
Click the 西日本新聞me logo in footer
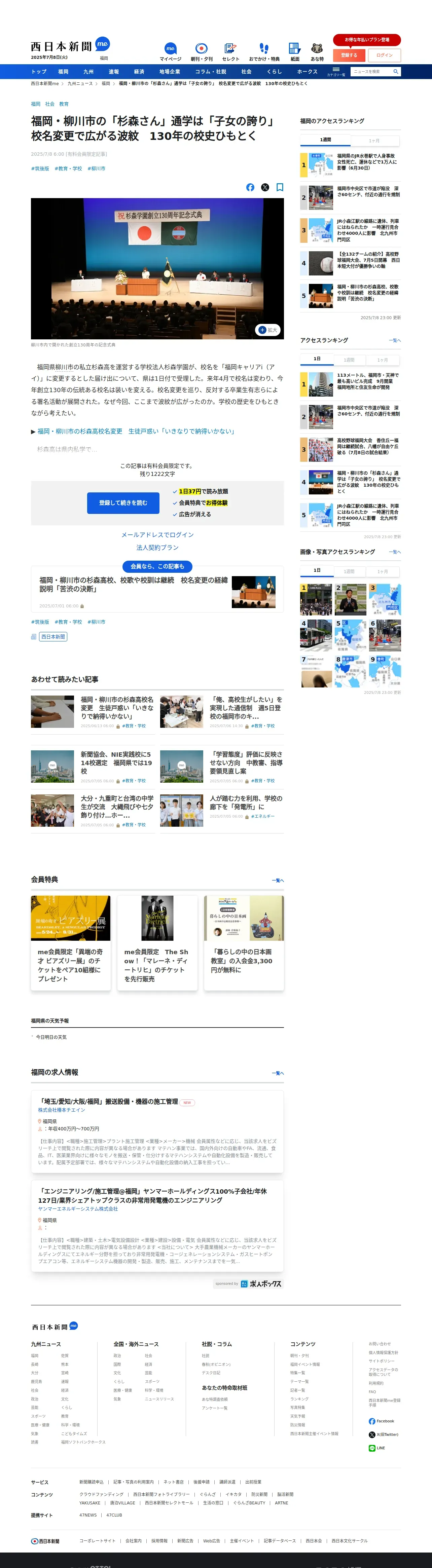54,1327
